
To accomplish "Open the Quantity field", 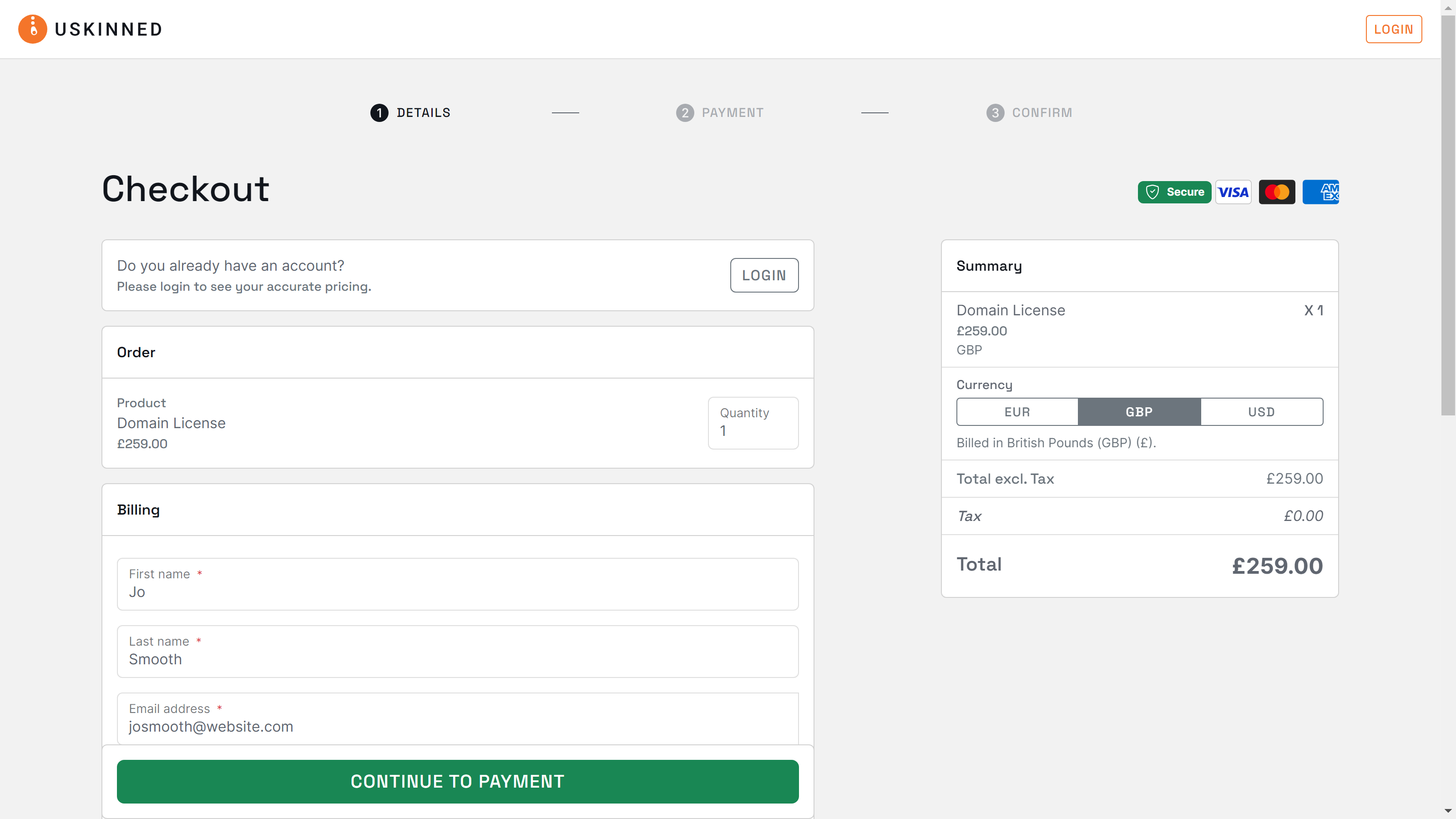I will point(753,423).
